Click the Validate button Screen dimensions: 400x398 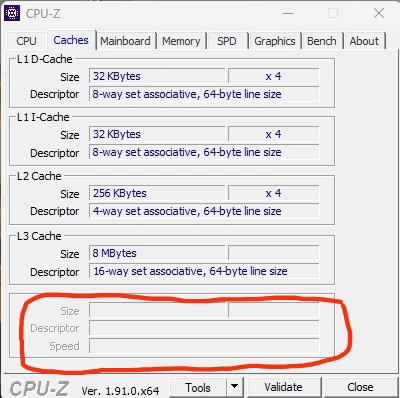284,387
